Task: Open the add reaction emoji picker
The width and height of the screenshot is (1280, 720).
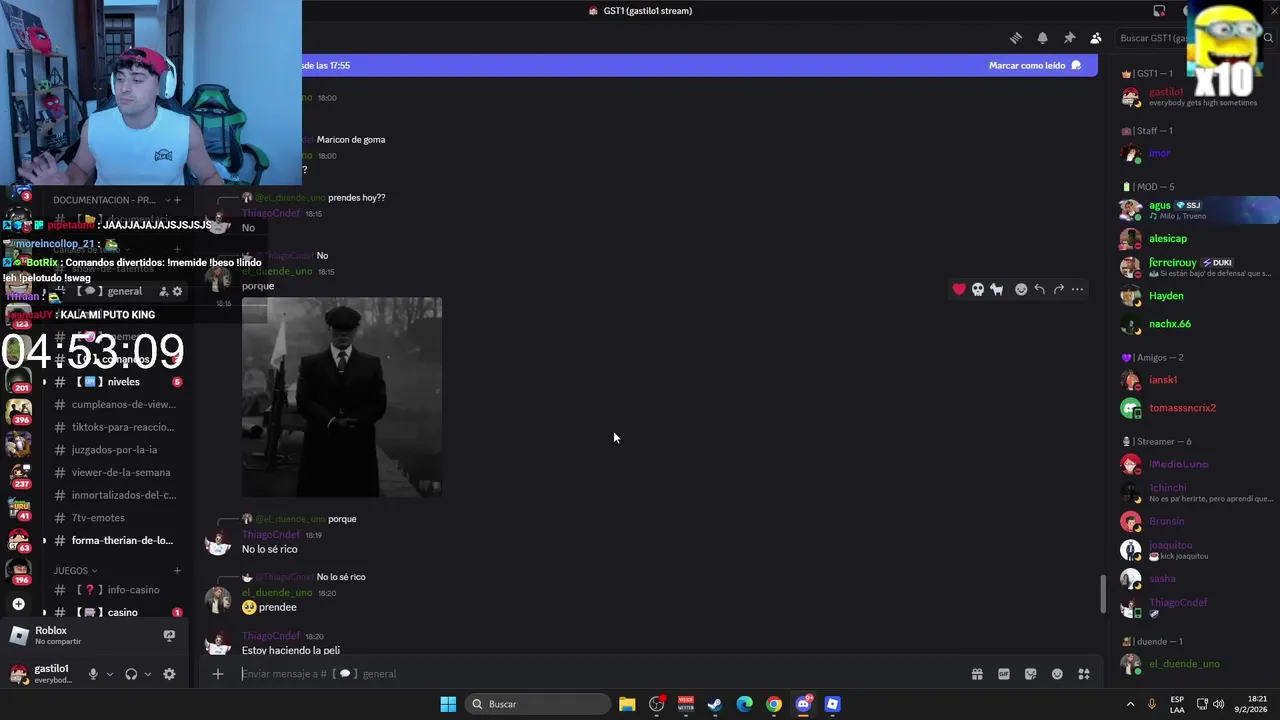Action: pos(1021,289)
